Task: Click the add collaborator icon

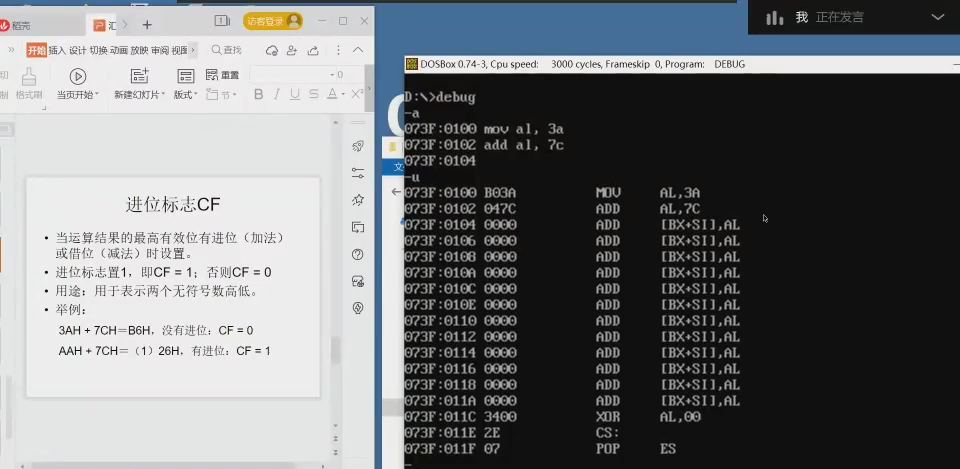Action: click(292, 50)
